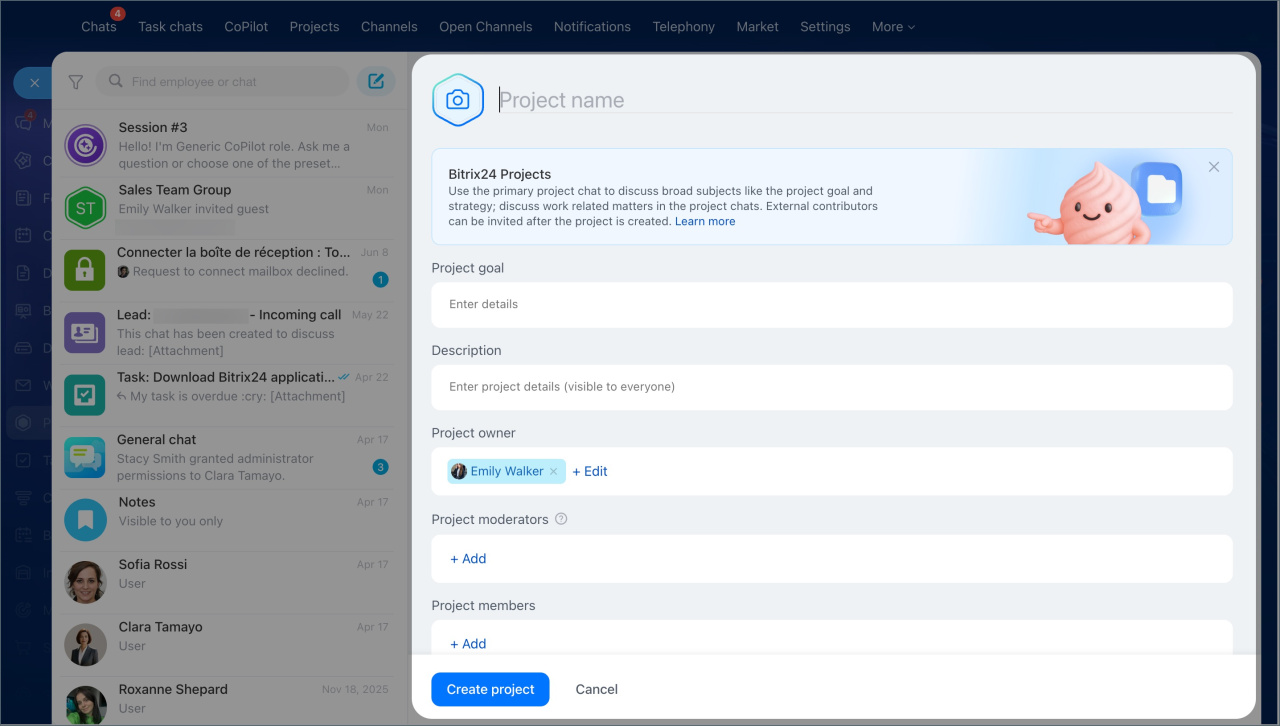Edit the project owner

[590, 471]
